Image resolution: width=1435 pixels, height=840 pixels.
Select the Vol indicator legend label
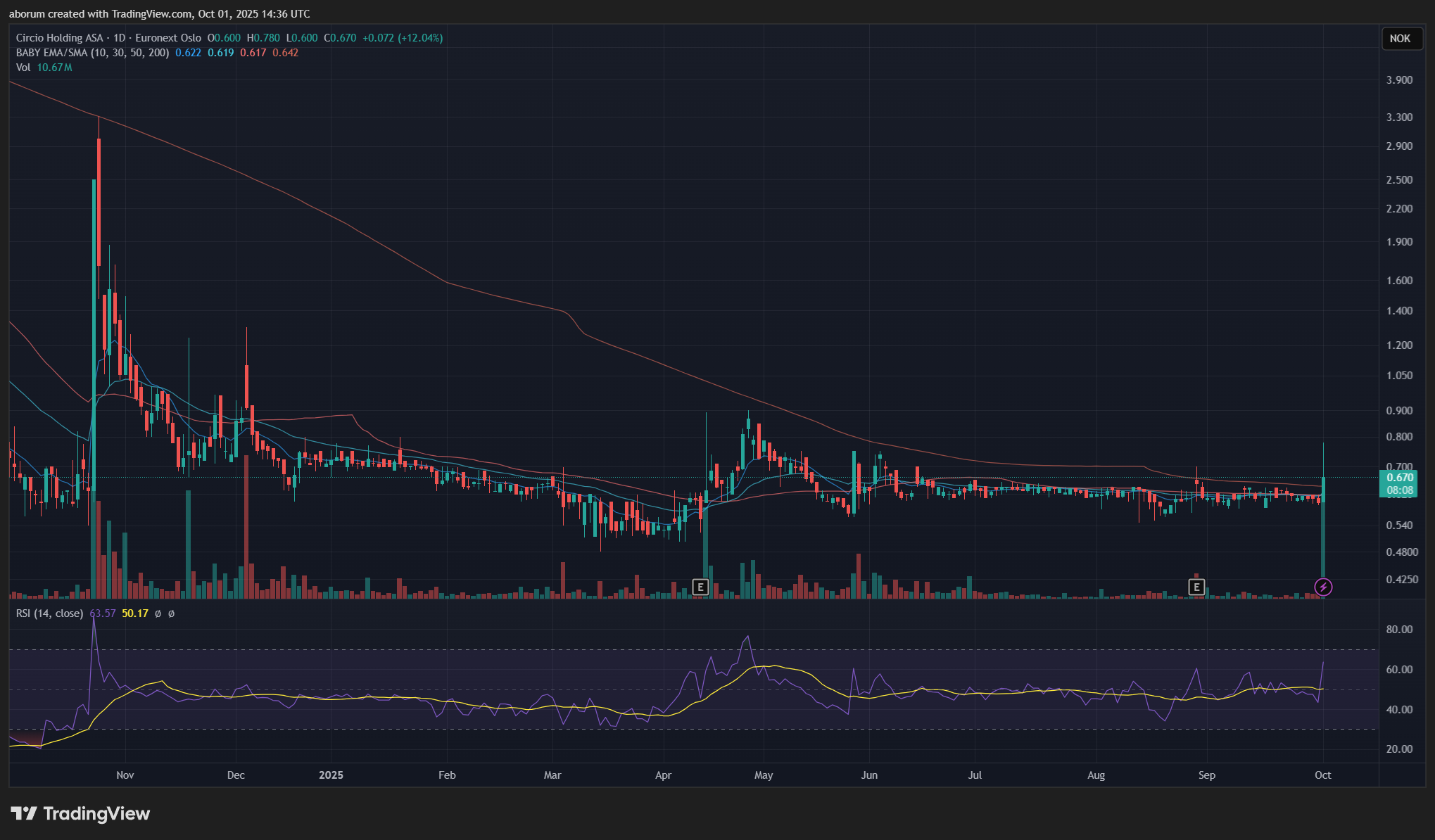tap(23, 68)
